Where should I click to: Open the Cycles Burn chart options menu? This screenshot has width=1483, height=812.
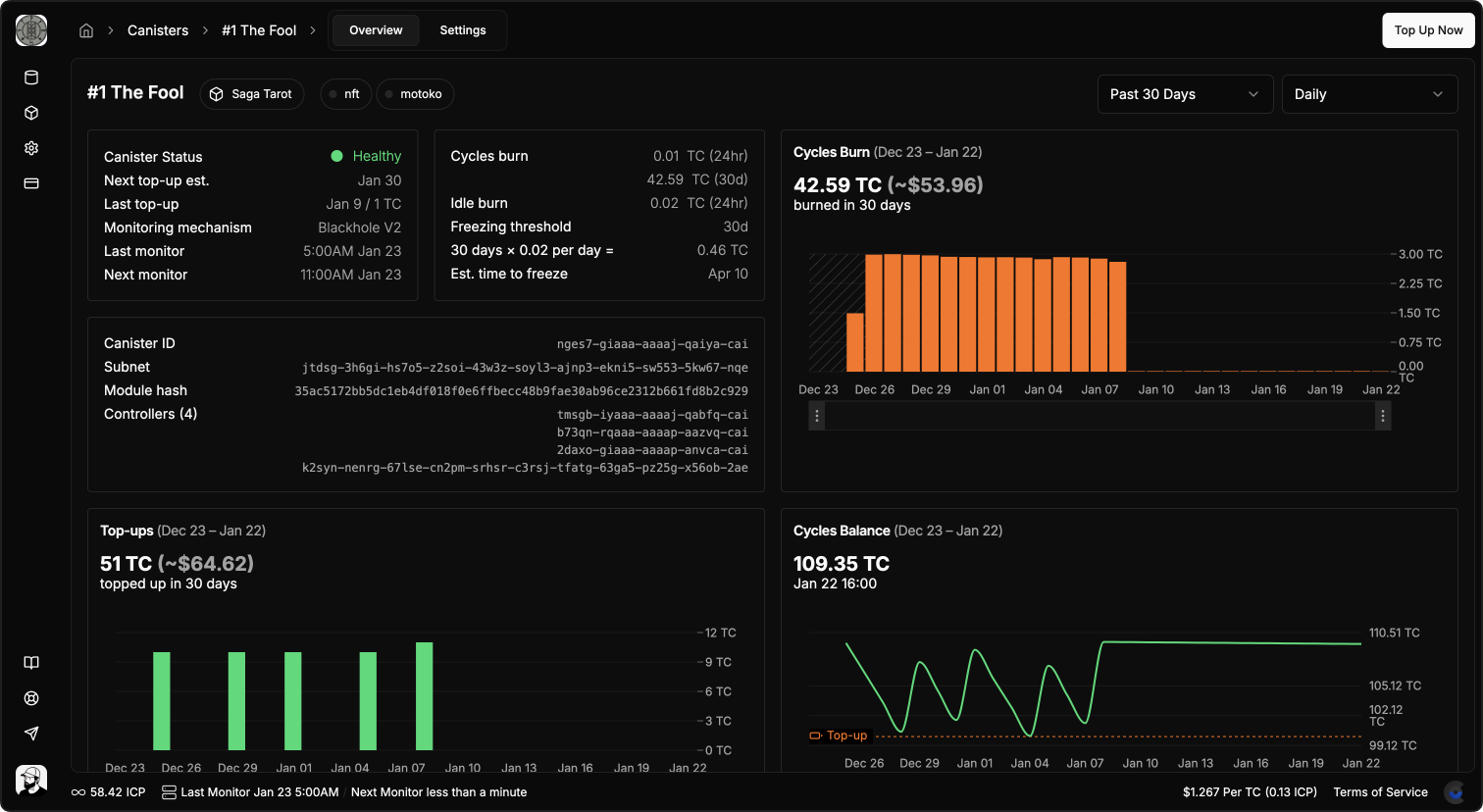[x=1383, y=416]
